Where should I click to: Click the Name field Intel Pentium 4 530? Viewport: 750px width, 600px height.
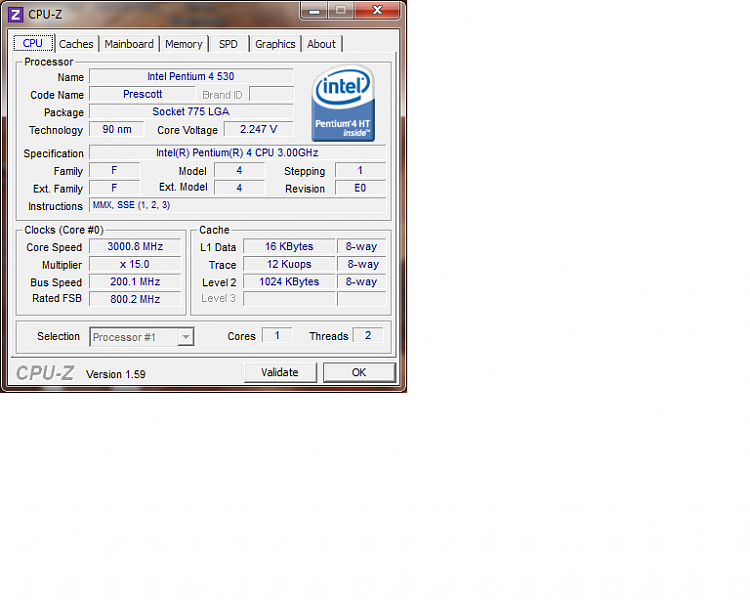[191, 77]
